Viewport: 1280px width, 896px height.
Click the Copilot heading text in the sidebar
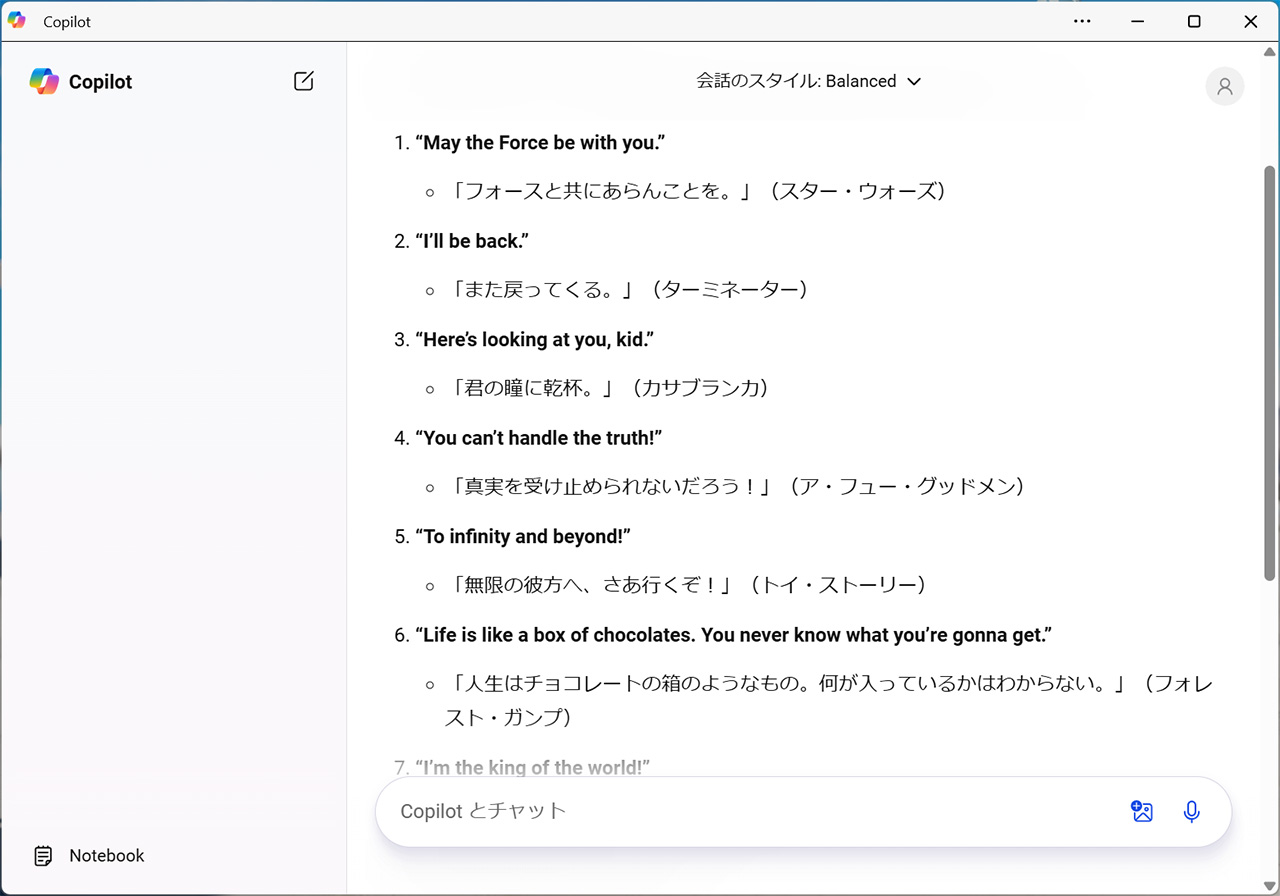pyautogui.click(x=100, y=82)
